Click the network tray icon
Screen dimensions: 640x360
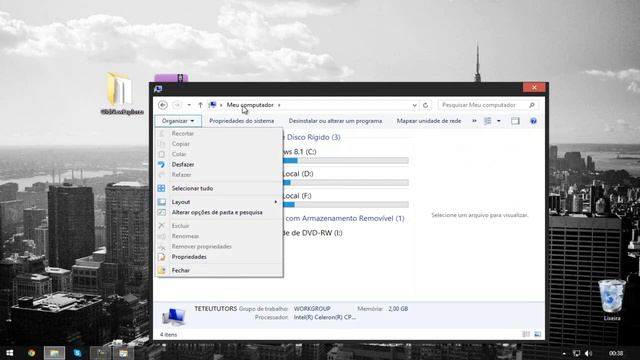coord(576,353)
